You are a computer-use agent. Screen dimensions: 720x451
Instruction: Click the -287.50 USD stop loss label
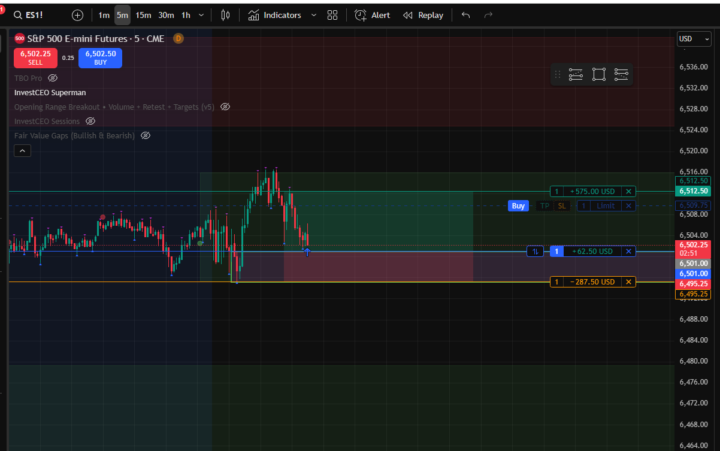click(592, 282)
